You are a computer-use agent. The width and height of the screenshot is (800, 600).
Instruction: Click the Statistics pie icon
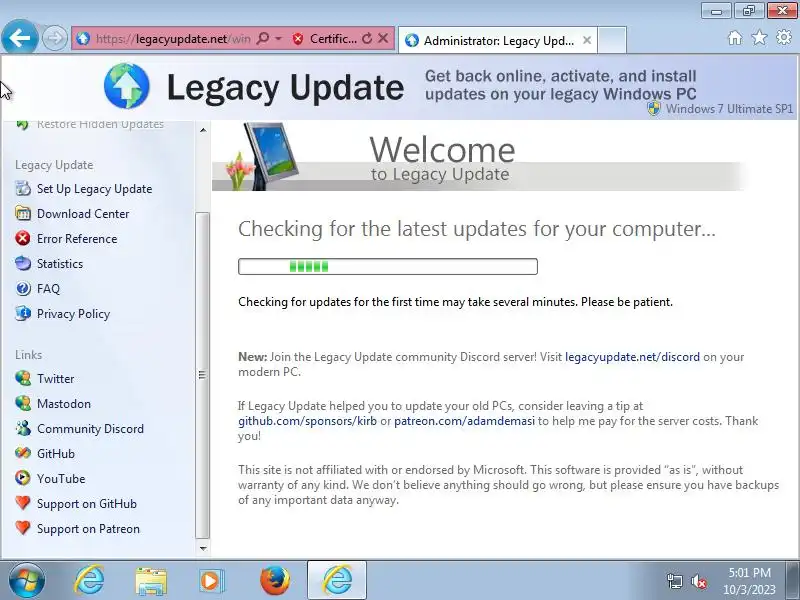pyautogui.click(x=23, y=263)
